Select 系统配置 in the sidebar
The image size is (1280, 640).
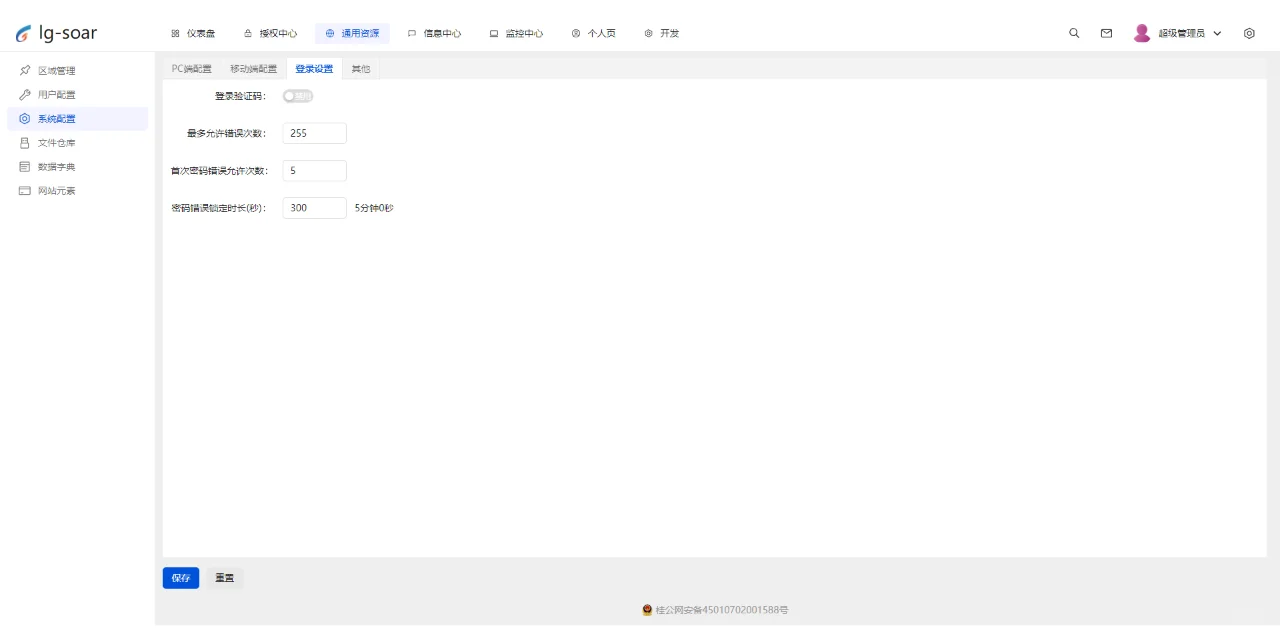click(78, 119)
